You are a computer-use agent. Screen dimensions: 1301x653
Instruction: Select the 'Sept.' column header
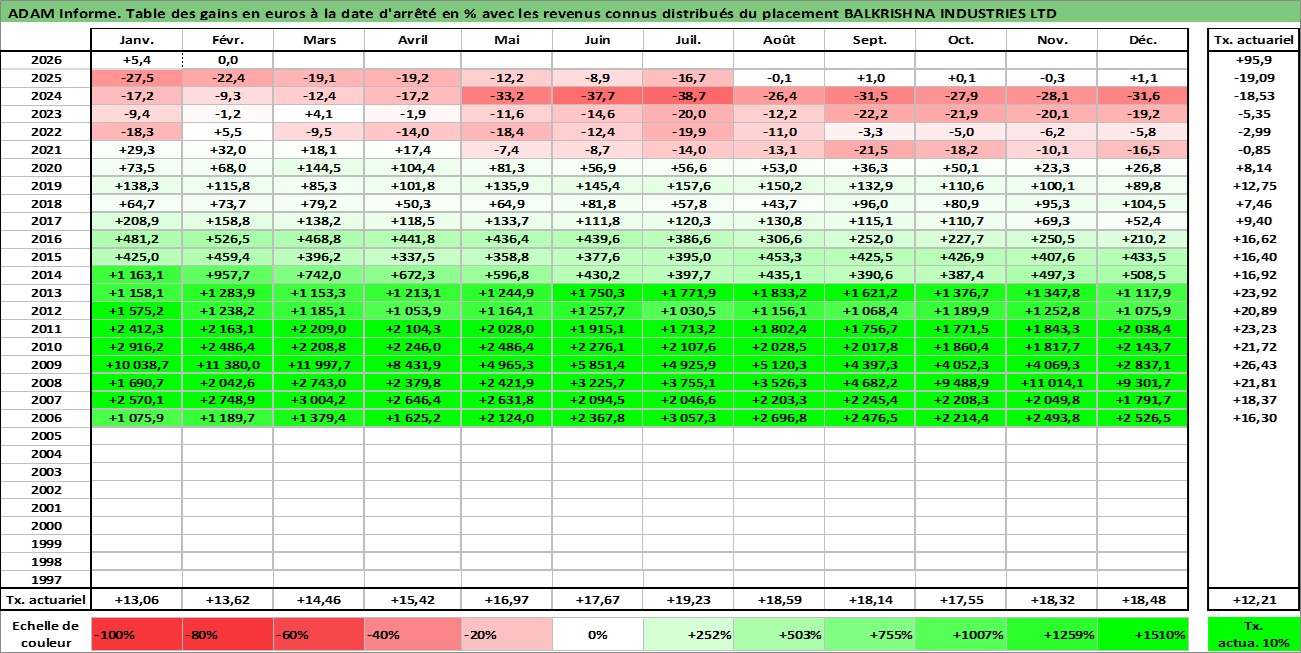tap(870, 40)
